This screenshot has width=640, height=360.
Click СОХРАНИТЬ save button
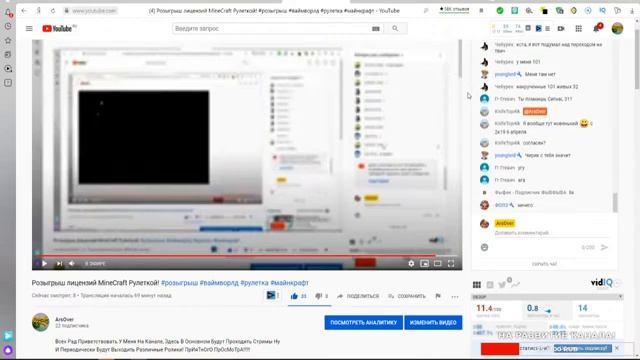407,296
